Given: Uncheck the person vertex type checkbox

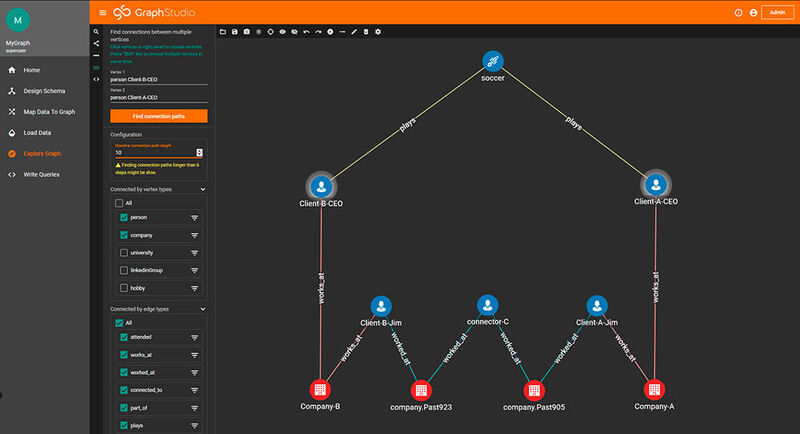Looking at the screenshot, I should (x=123, y=217).
